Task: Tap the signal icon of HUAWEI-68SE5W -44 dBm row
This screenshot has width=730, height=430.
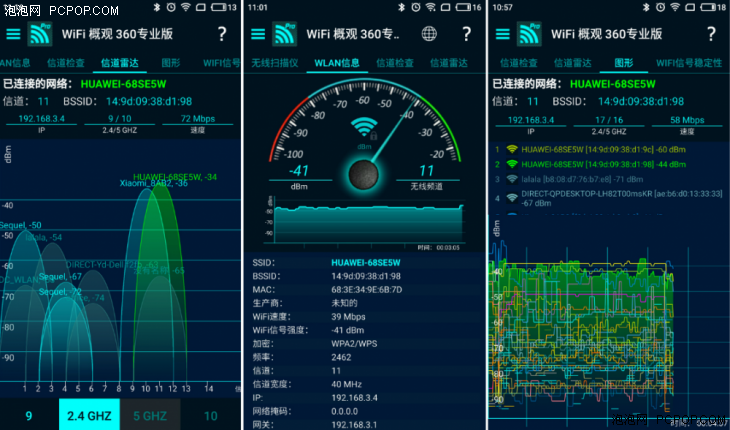Action: click(x=512, y=164)
